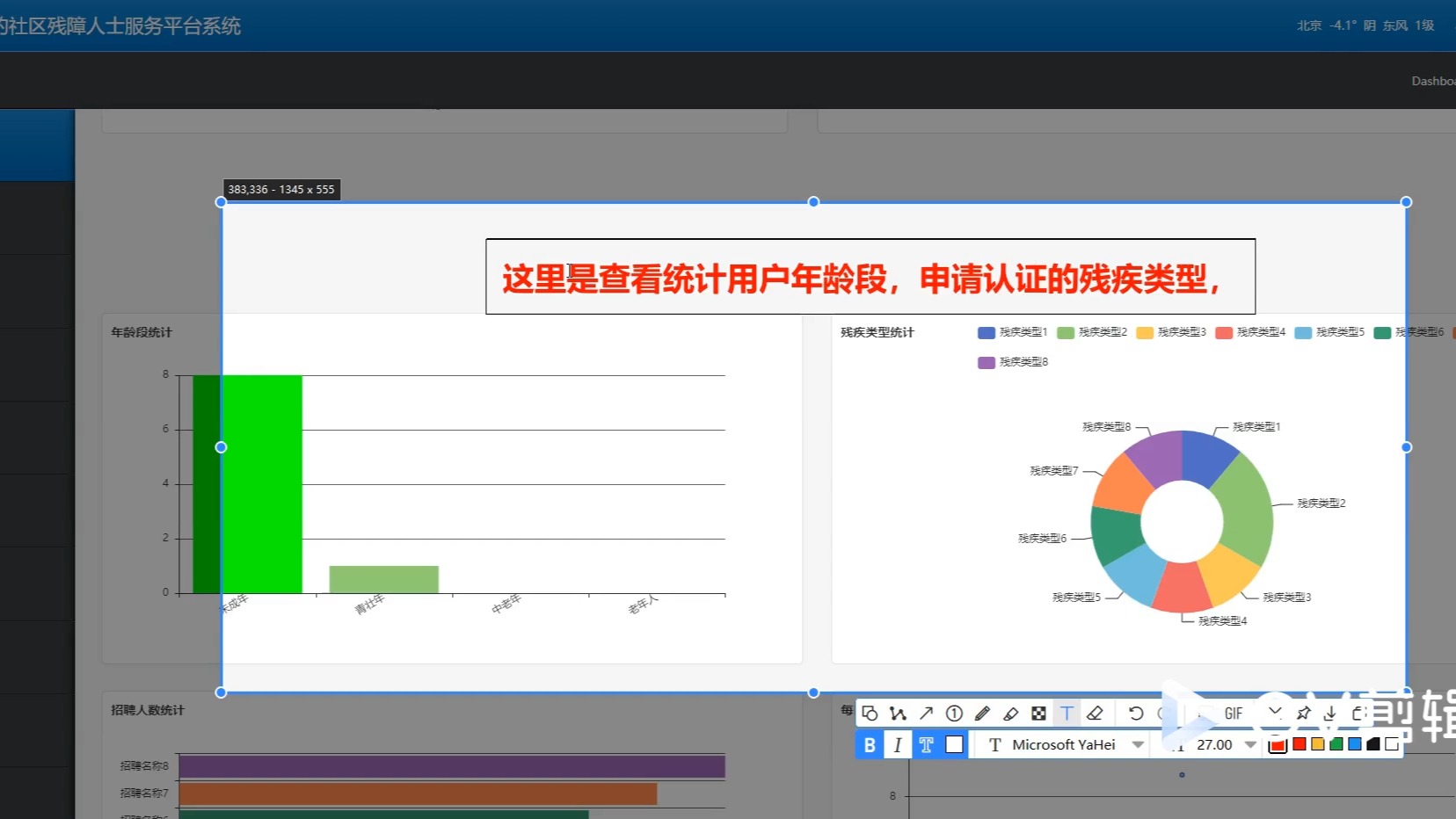Toggle italic text formatting
The width and height of the screenshot is (1456, 819).
coord(898,745)
